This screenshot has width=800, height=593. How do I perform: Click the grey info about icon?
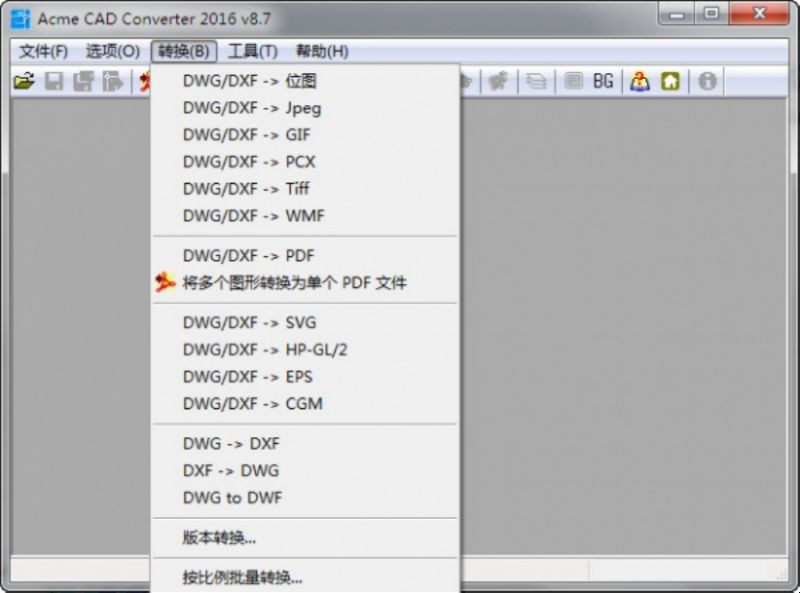coord(707,81)
